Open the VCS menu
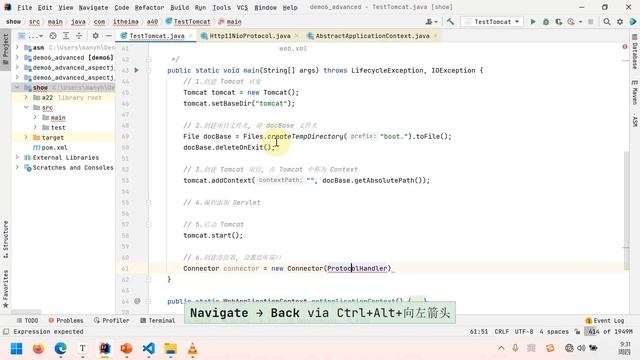Viewport: 640px width, 360px height. click(x=242, y=7)
